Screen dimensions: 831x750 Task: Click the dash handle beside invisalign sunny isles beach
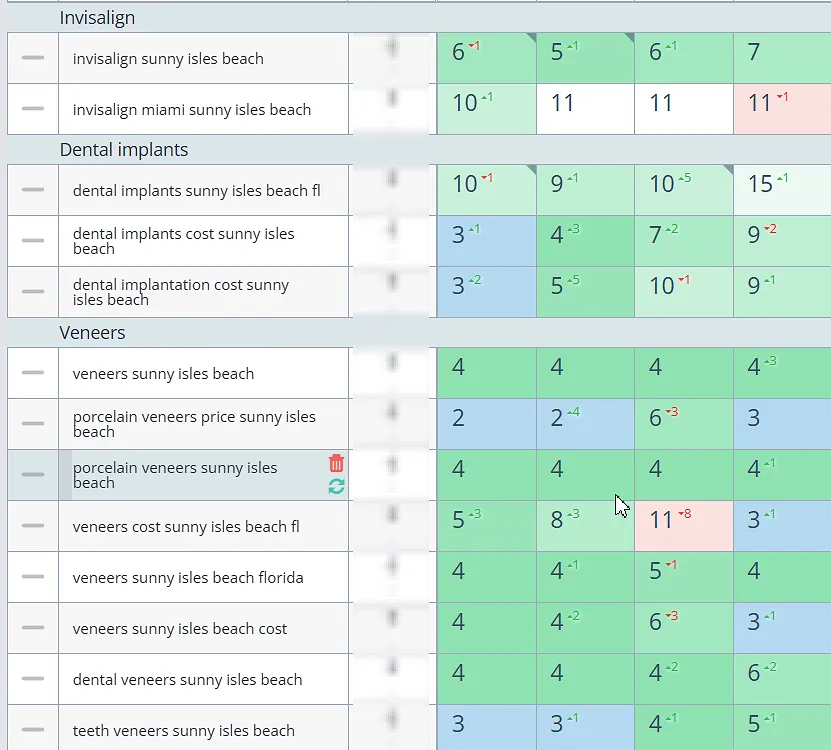[33, 59]
